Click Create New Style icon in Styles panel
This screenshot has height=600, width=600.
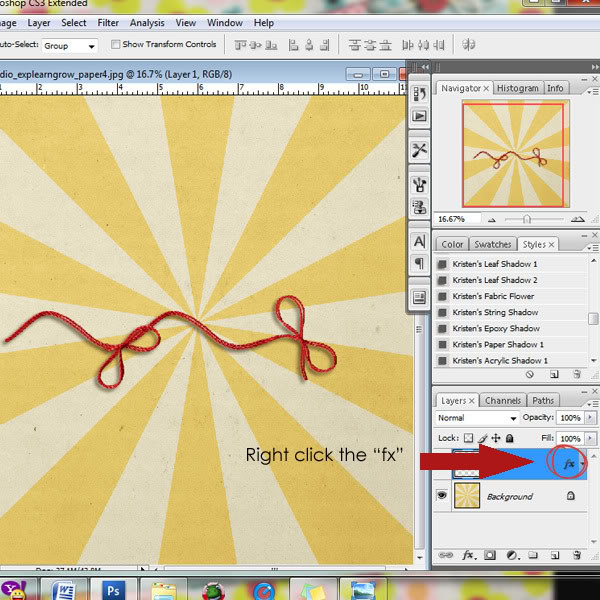[554, 374]
